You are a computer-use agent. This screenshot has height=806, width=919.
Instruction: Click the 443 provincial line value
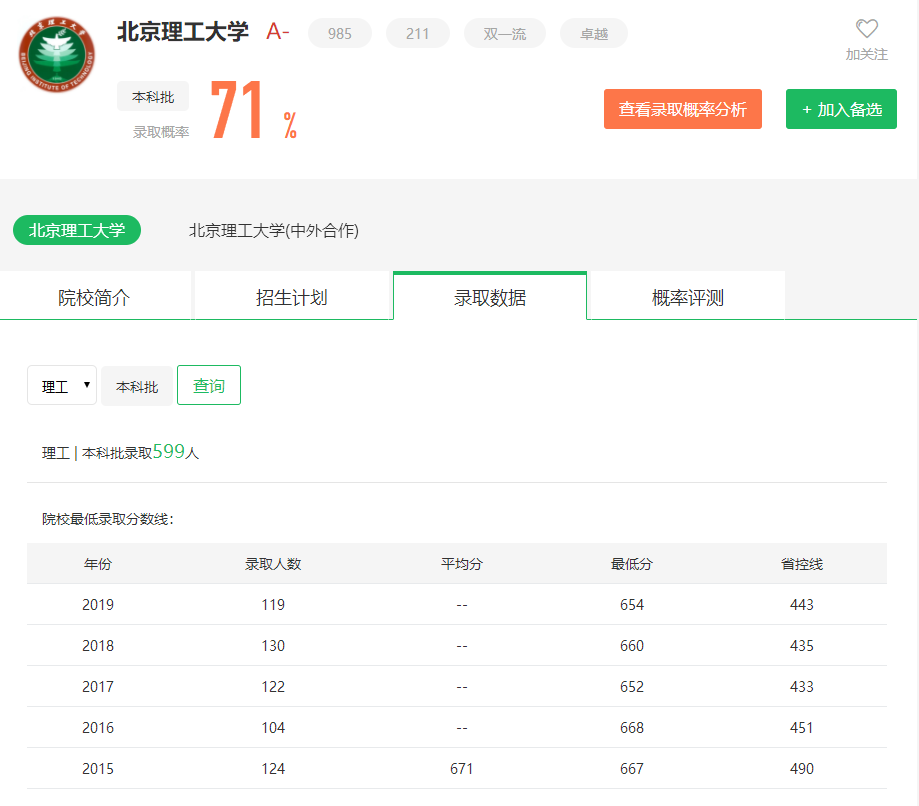pyautogui.click(x=802, y=604)
